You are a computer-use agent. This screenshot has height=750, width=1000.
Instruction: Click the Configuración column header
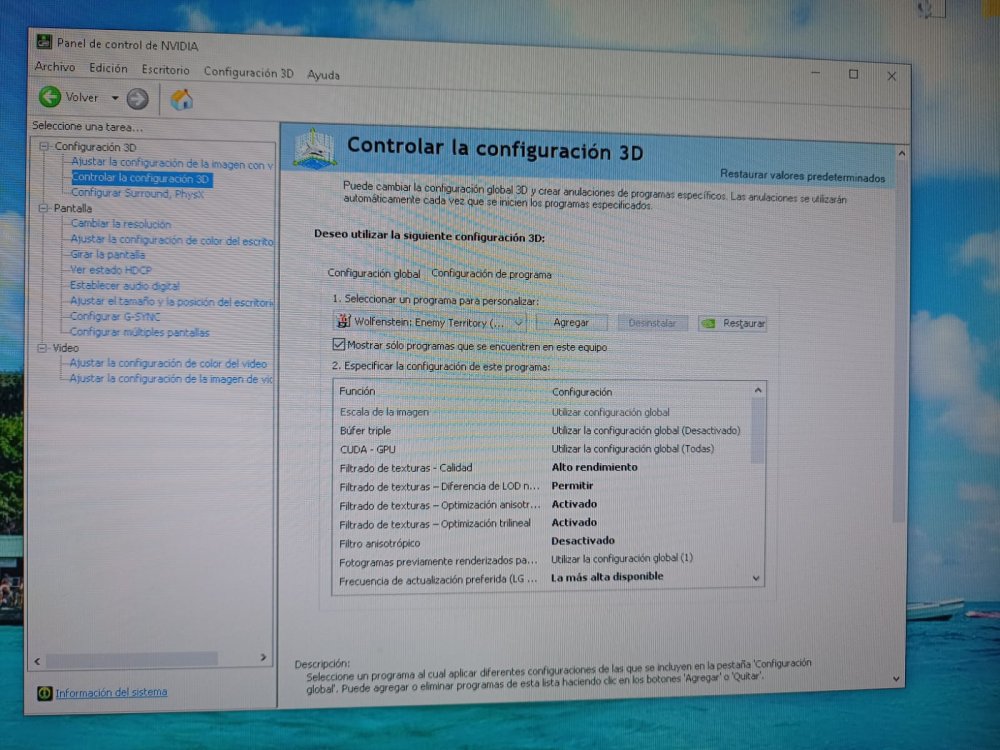tap(582, 392)
